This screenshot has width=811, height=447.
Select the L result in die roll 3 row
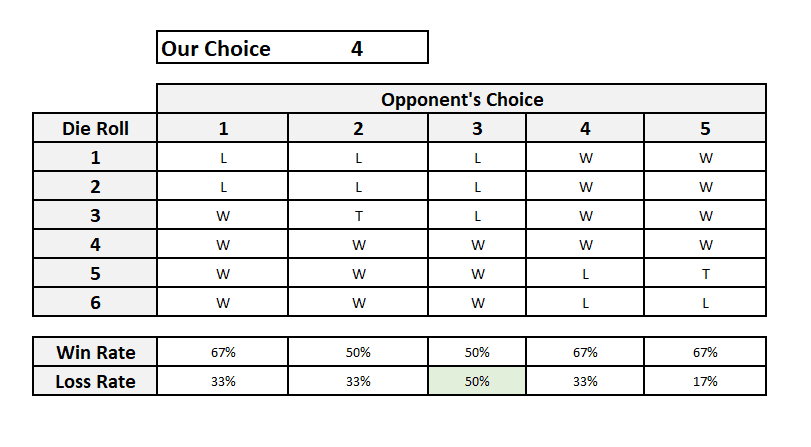477,216
